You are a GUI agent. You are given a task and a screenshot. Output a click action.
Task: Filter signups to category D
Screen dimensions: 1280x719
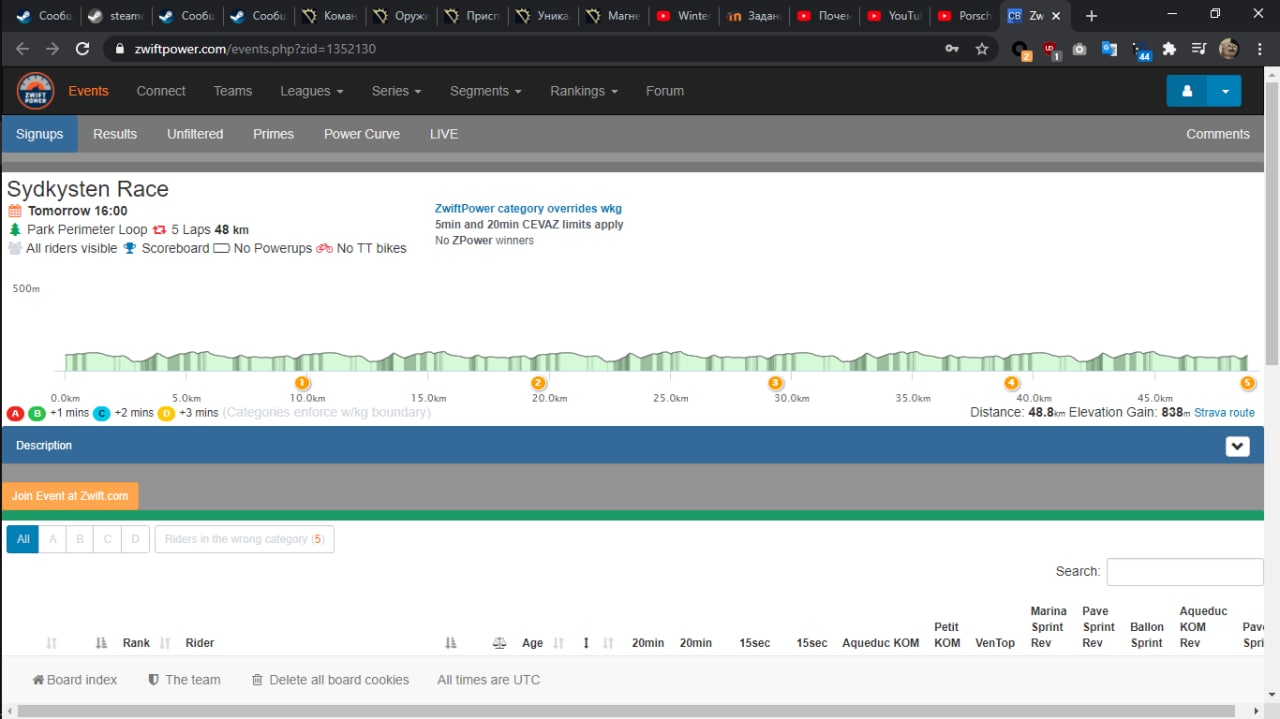pyautogui.click(x=135, y=539)
